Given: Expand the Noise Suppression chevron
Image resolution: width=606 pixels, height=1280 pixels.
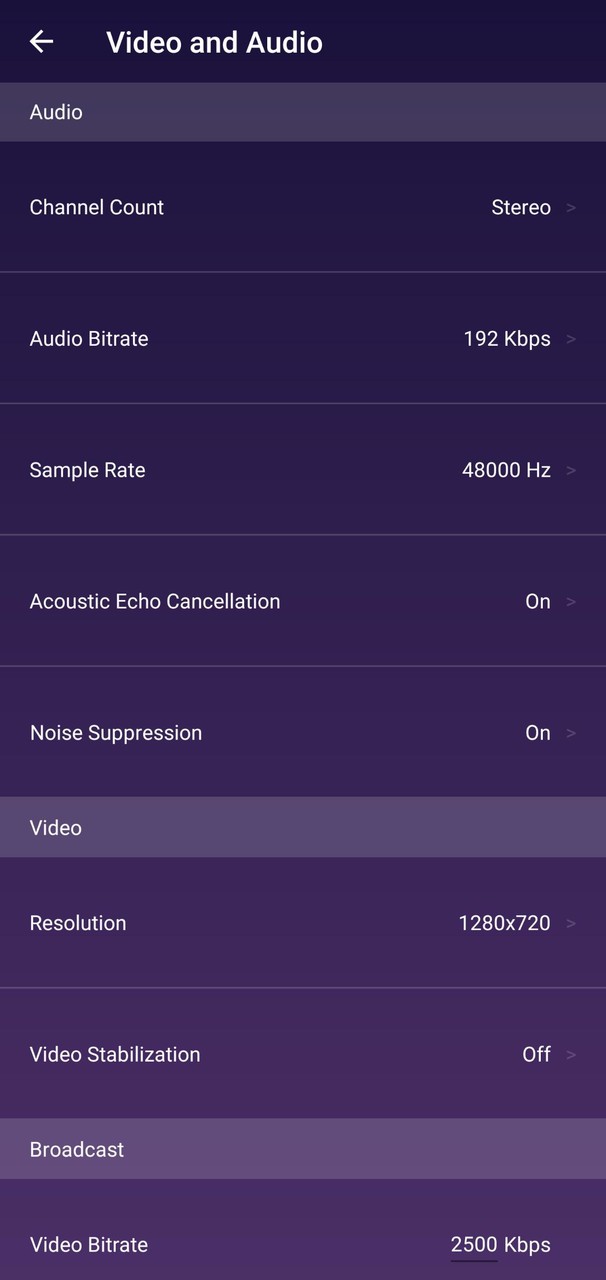Looking at the screenshot, I should click(x=572, y=732).
